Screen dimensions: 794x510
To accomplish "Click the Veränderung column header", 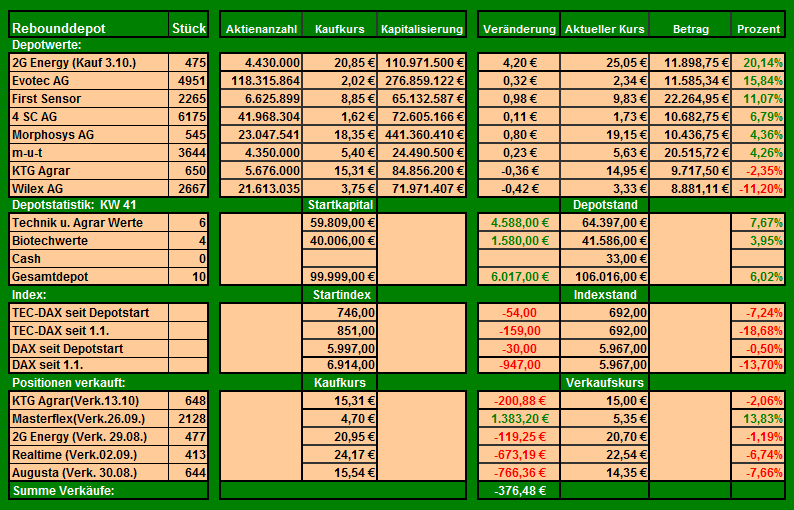I will click(519, 24).
